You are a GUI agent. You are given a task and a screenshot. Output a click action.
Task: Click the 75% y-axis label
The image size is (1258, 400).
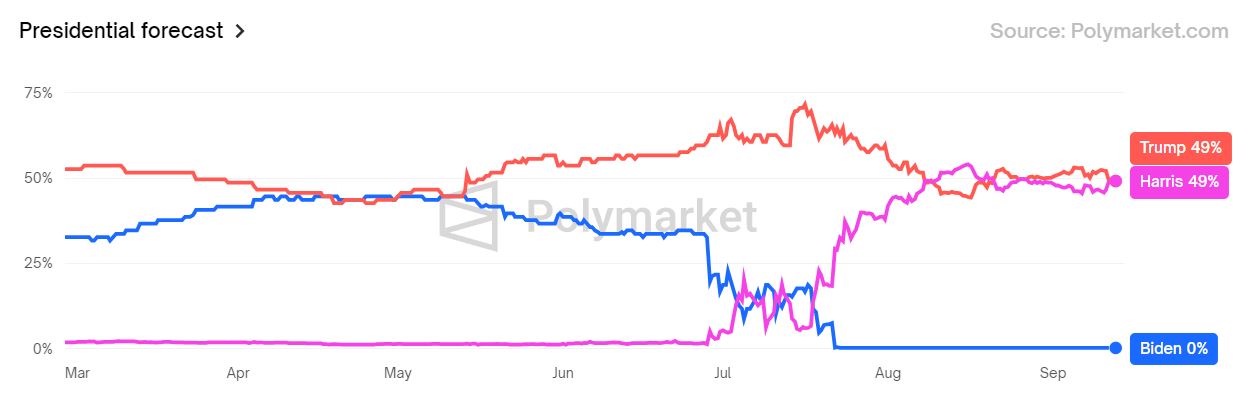point(39,93)
